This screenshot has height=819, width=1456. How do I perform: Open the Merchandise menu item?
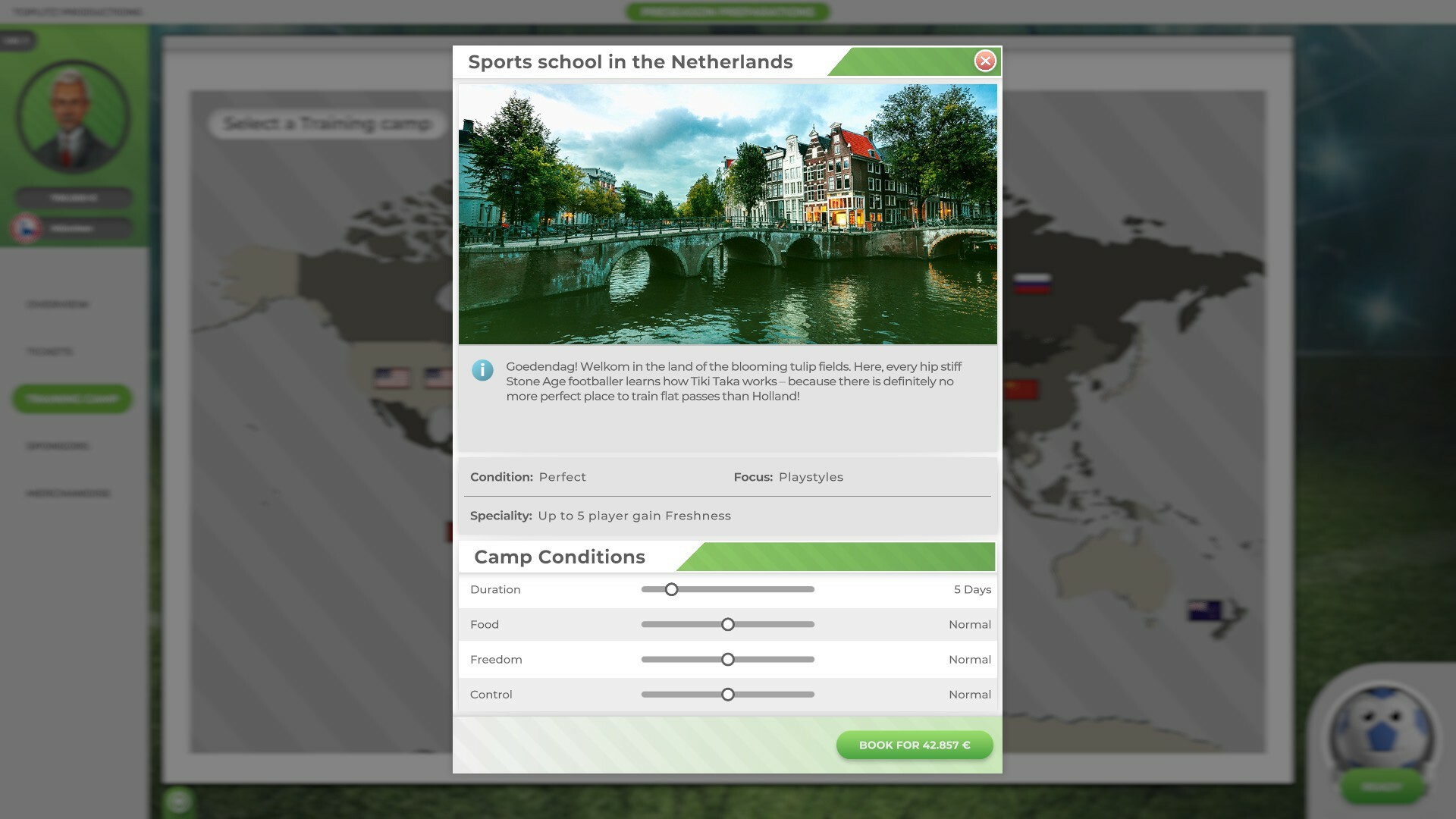(68, 493)
